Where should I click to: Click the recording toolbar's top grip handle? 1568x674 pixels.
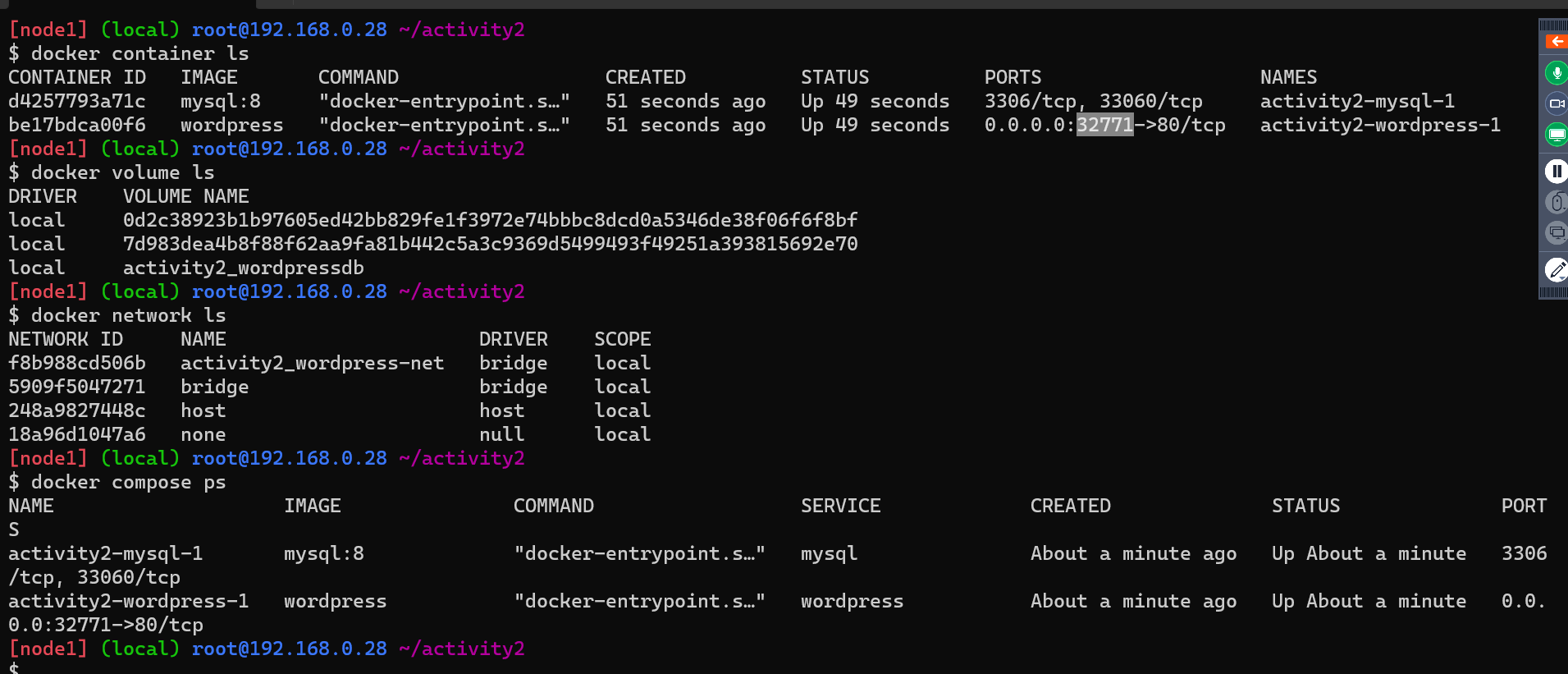1552,25
